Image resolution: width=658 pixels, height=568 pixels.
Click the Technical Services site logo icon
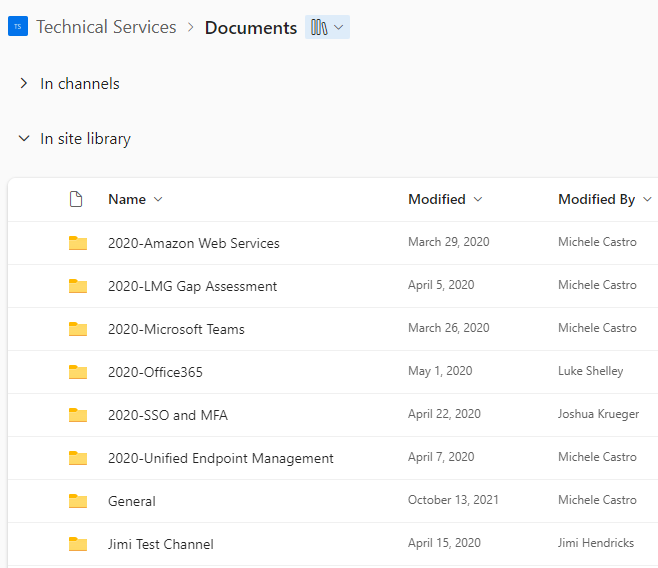pos(18,26)
